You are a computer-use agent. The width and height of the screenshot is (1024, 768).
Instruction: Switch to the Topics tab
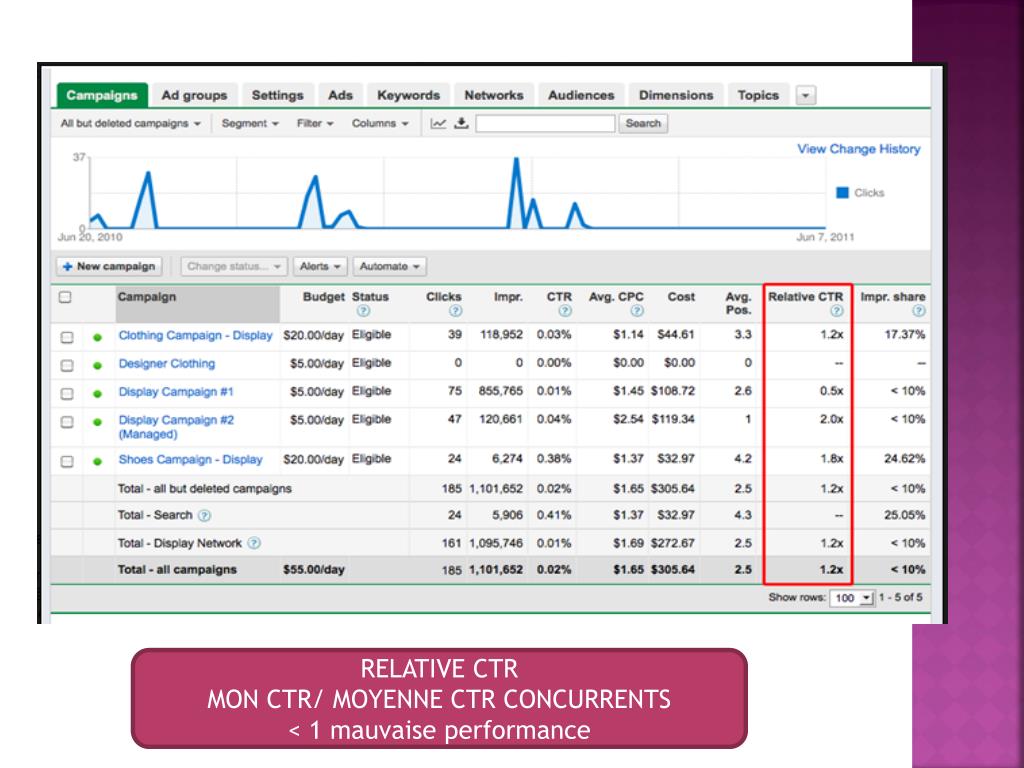(x=758, y=95)
